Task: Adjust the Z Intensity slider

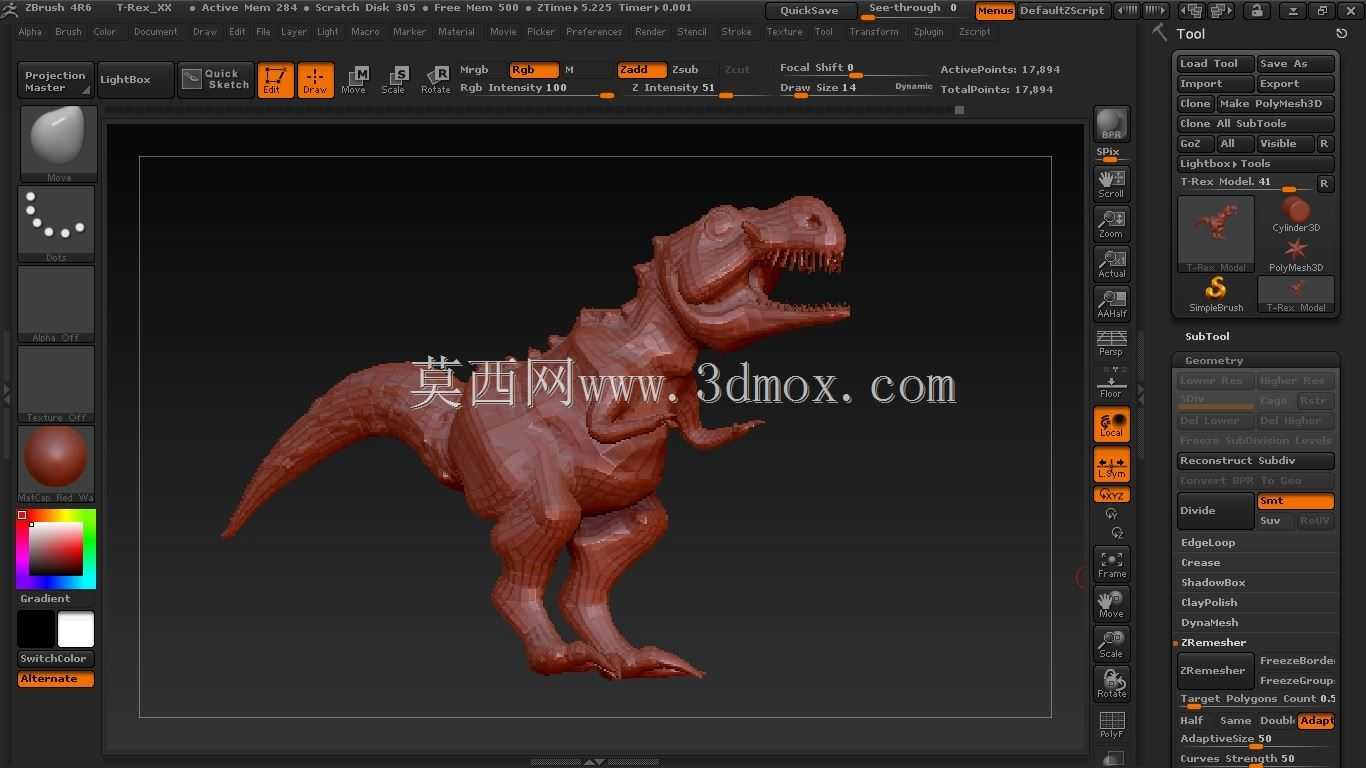Action: tap(696, 89)
